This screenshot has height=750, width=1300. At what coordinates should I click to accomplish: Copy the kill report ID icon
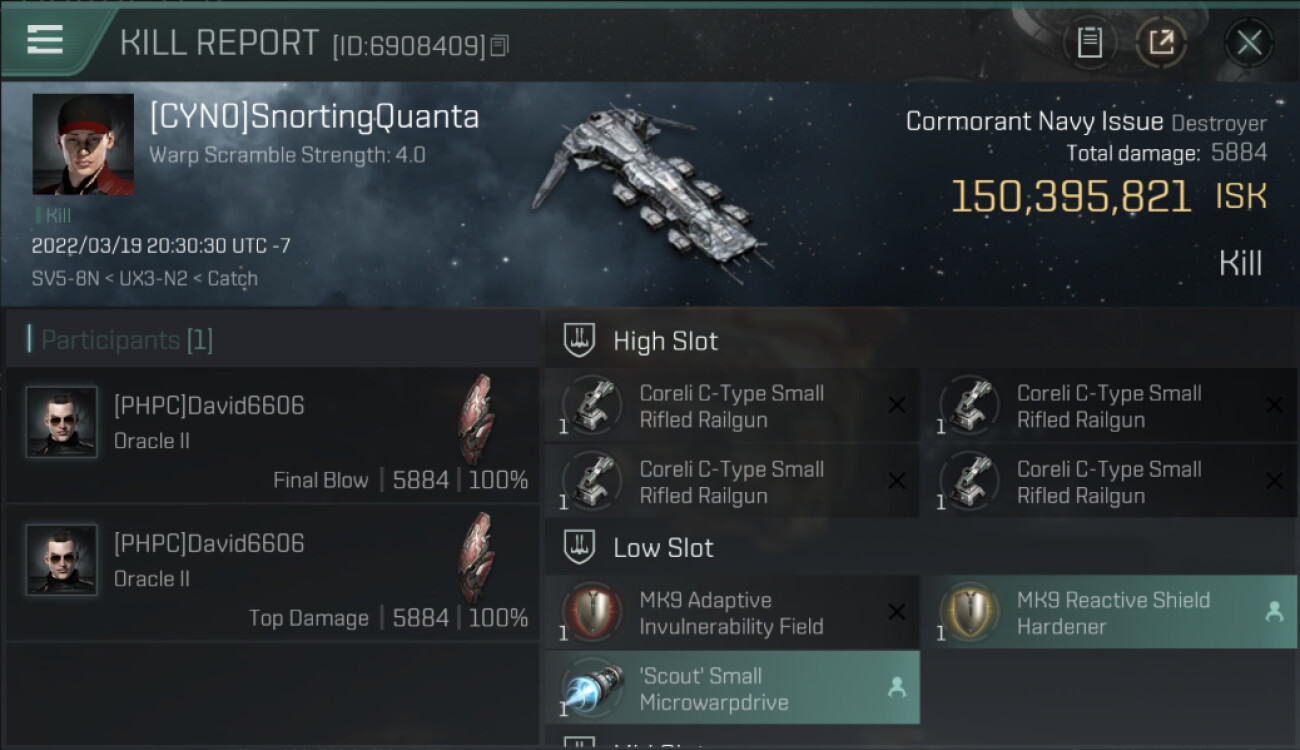pos(500,46)
